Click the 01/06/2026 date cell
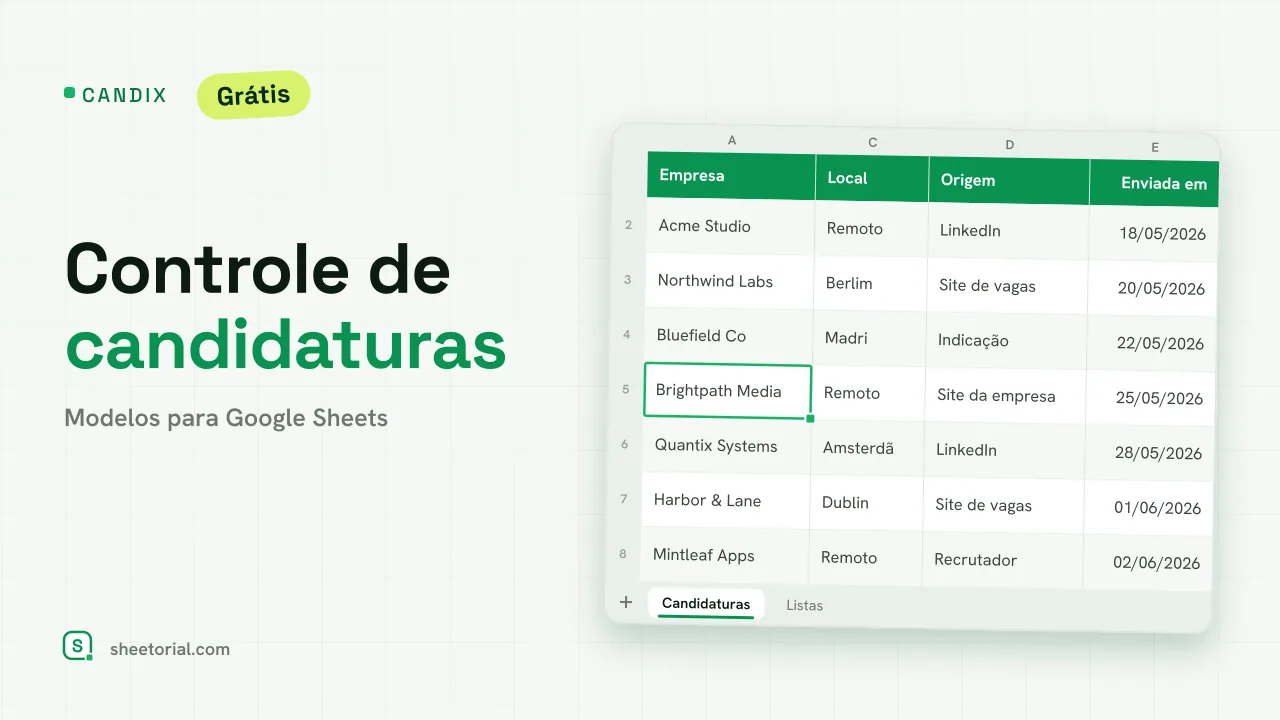Image resolution: width=1280 pixels, height=720 pixels. (1148, 508)
